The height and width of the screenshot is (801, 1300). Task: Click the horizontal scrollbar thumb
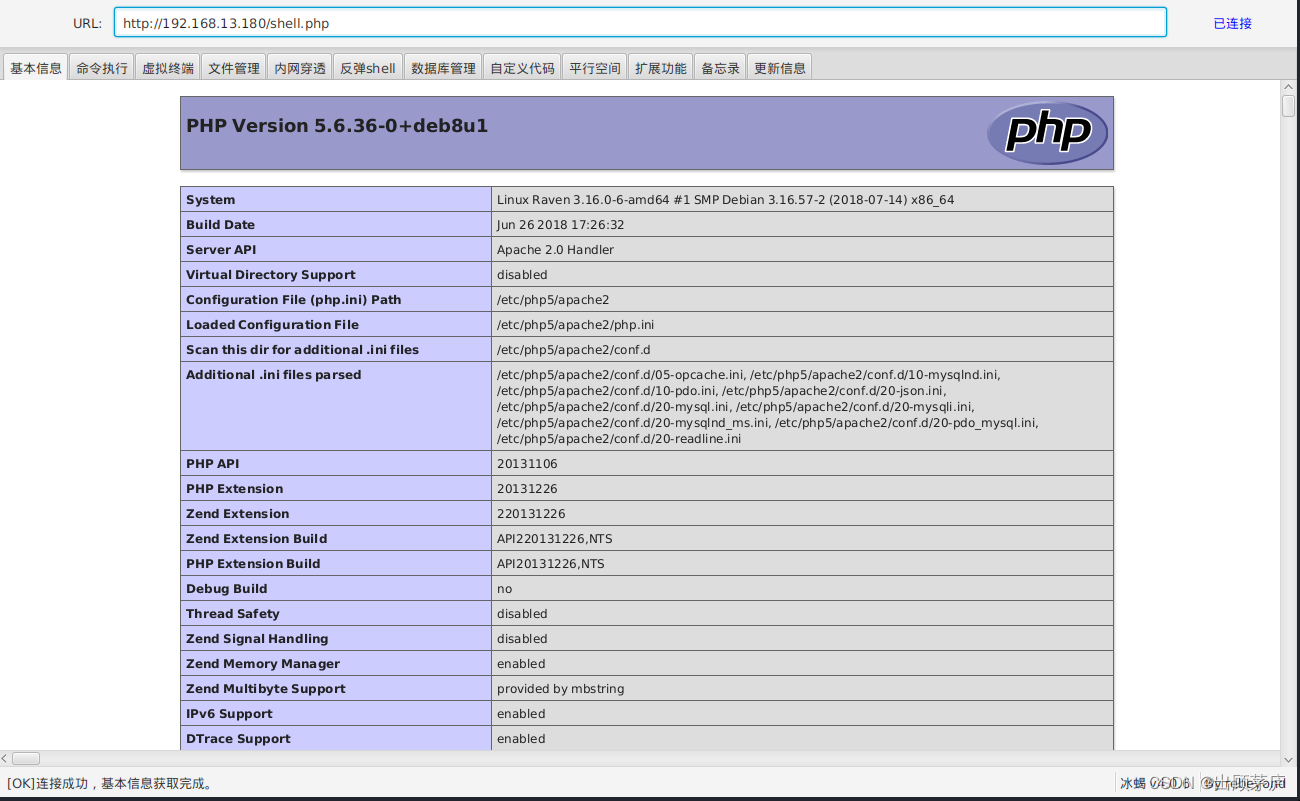point(26,758)
